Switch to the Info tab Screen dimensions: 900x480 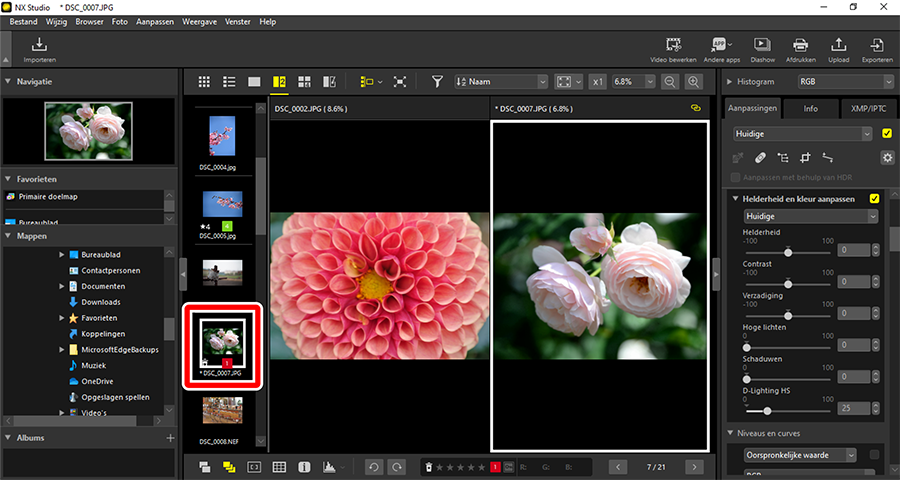point(810,109)
